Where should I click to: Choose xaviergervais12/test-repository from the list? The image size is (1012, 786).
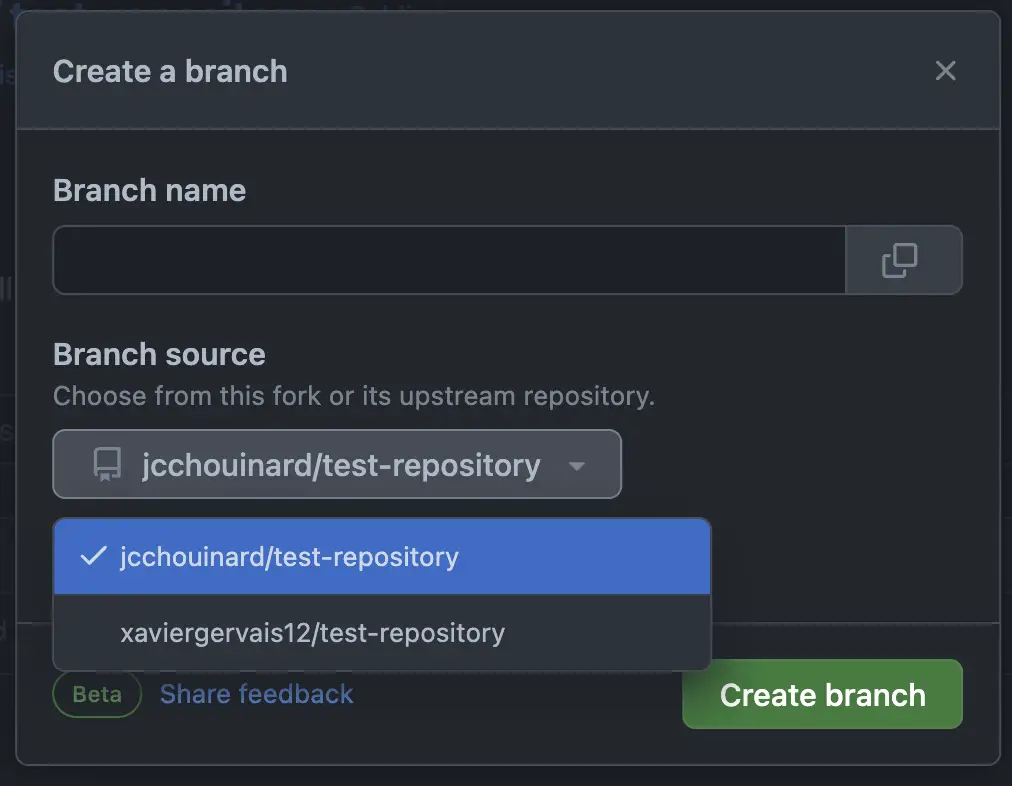click(x=312, y=633)
